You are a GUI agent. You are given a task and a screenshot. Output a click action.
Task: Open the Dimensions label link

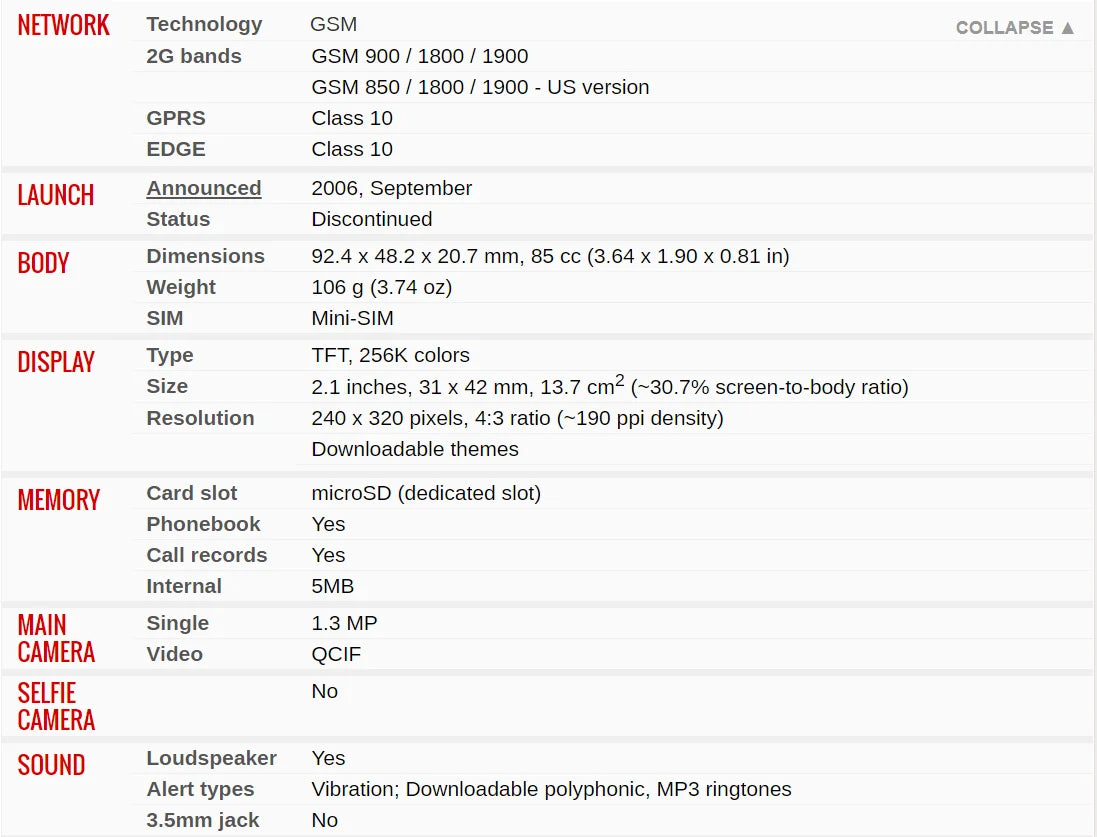(x=205, y=256)
